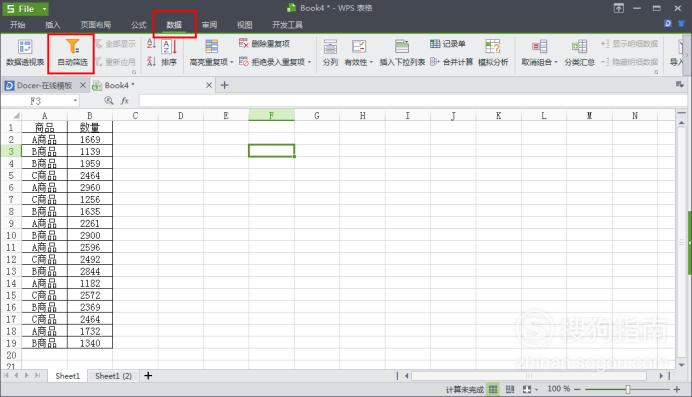Image resolution: width=692 pixels, height=397 pixels.
Task: Click the 100 % zoom level
Action: click(558, 389)
